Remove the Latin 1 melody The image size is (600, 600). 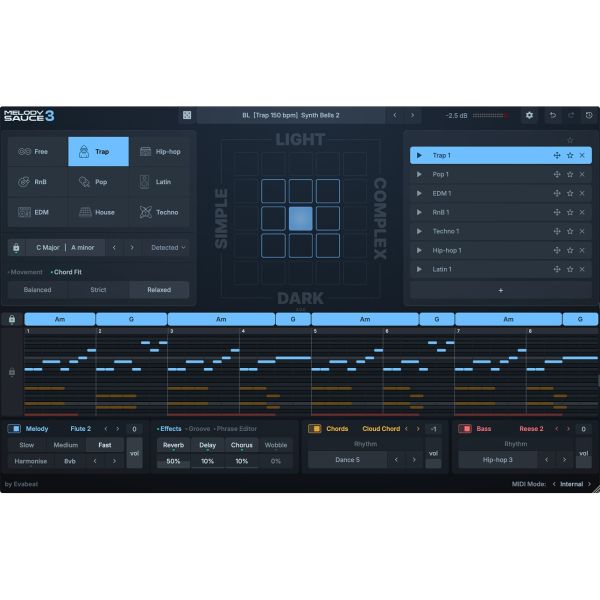(582, 269)
